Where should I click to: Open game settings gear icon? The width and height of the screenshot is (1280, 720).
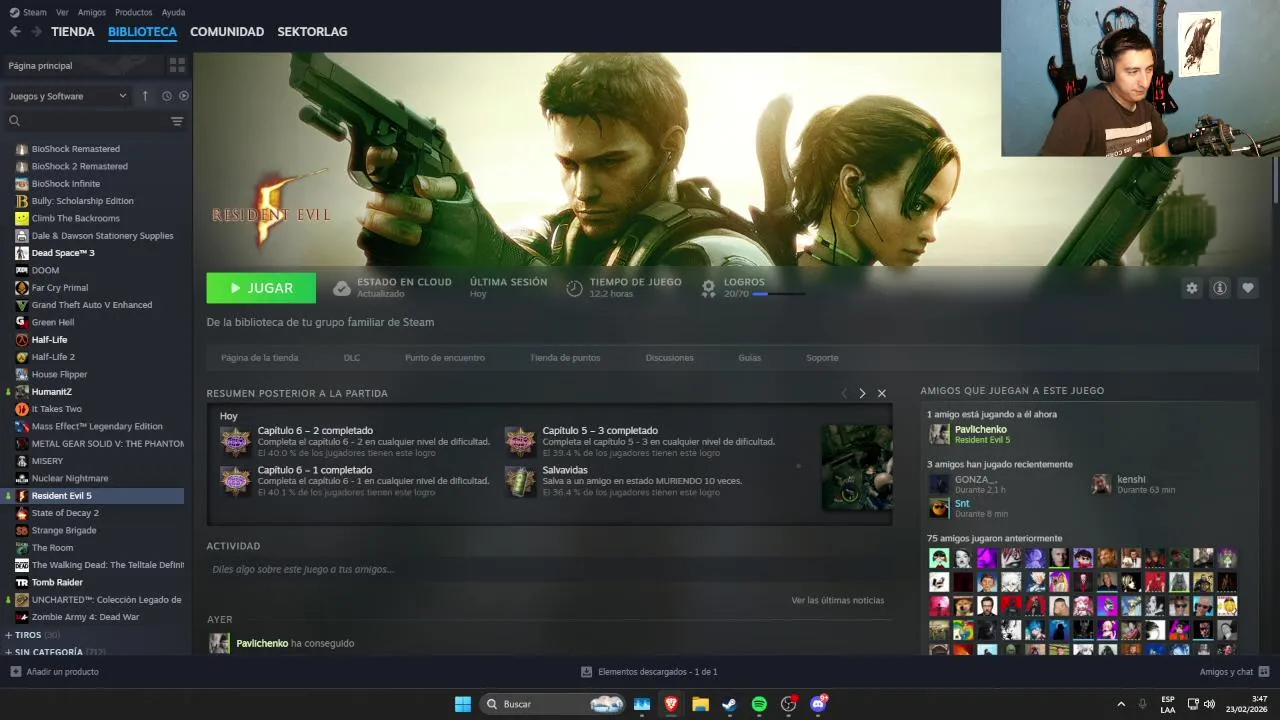(1192, 288)
